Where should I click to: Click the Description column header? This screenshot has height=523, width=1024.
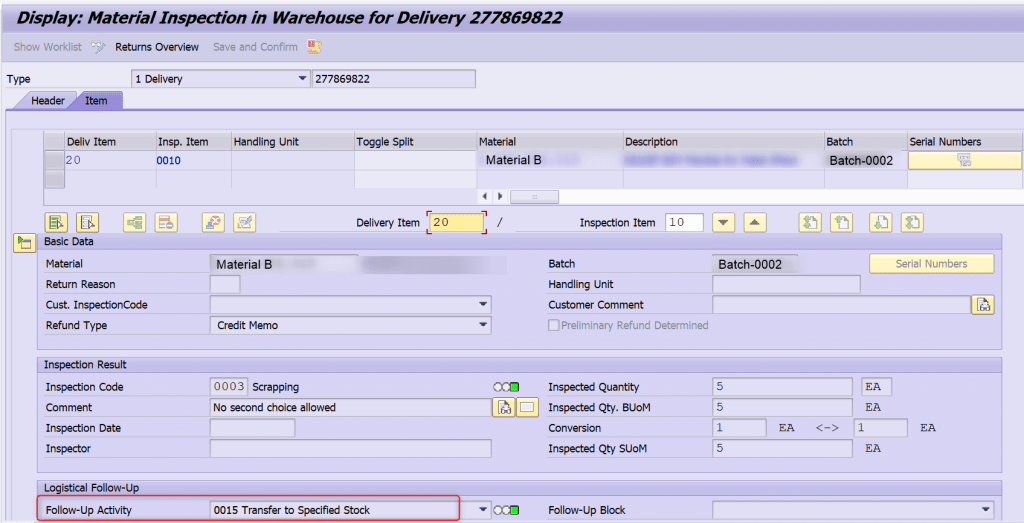723,142
